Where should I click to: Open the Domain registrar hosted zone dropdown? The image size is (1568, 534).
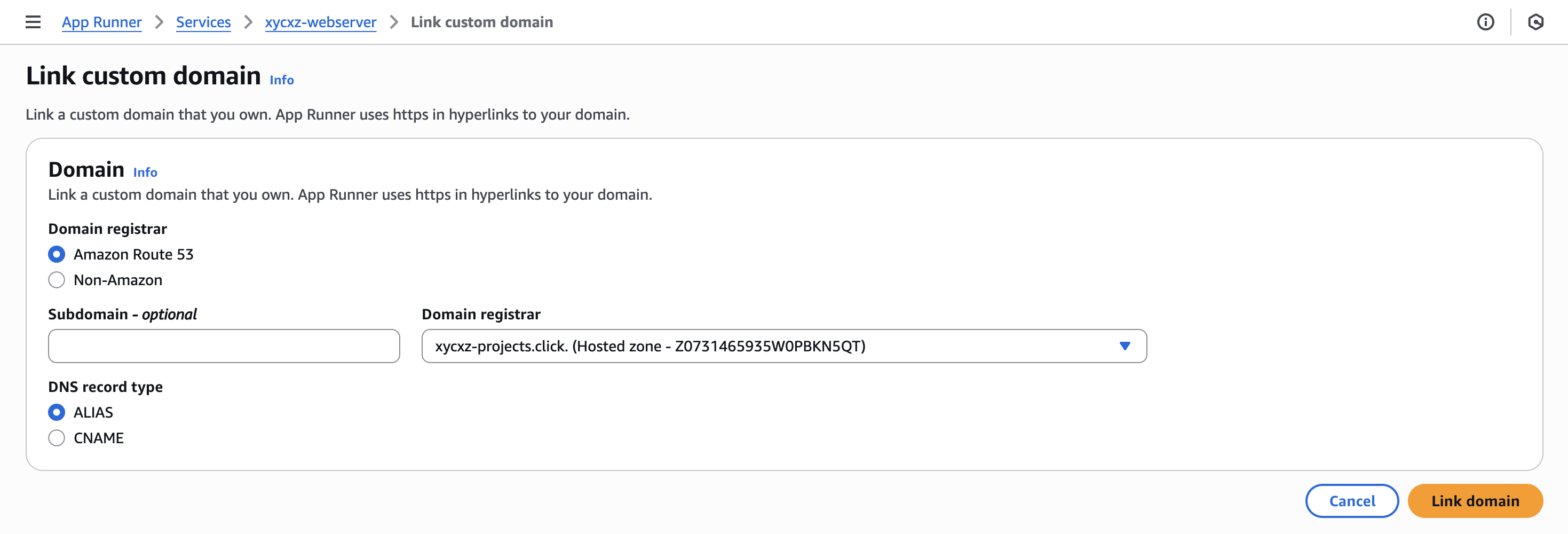[x=784, y=346]
